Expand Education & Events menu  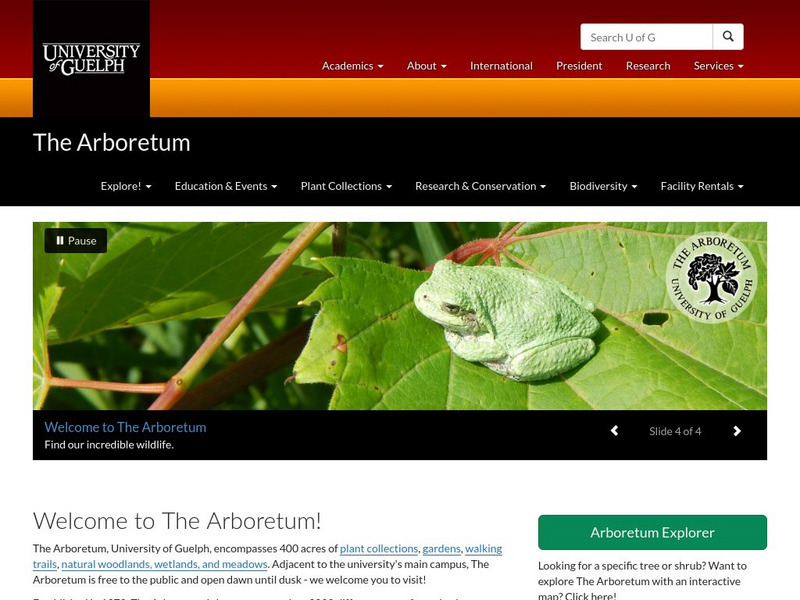tap(226, 186)
